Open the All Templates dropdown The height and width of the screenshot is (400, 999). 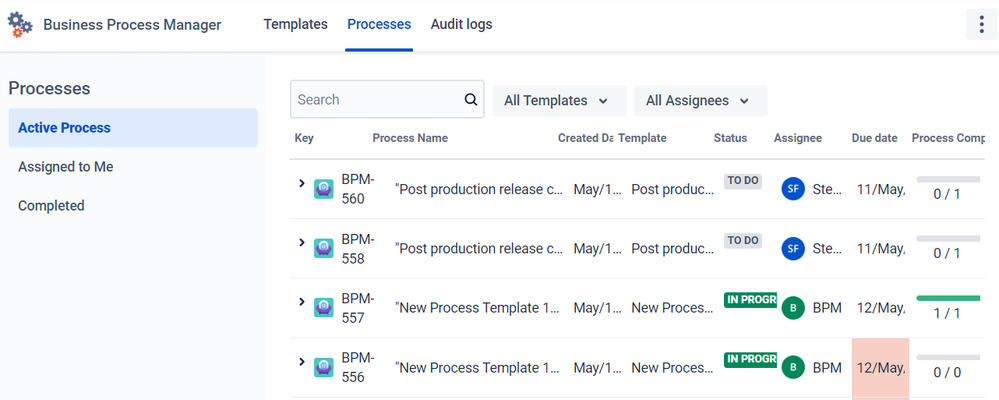[558, 101]
